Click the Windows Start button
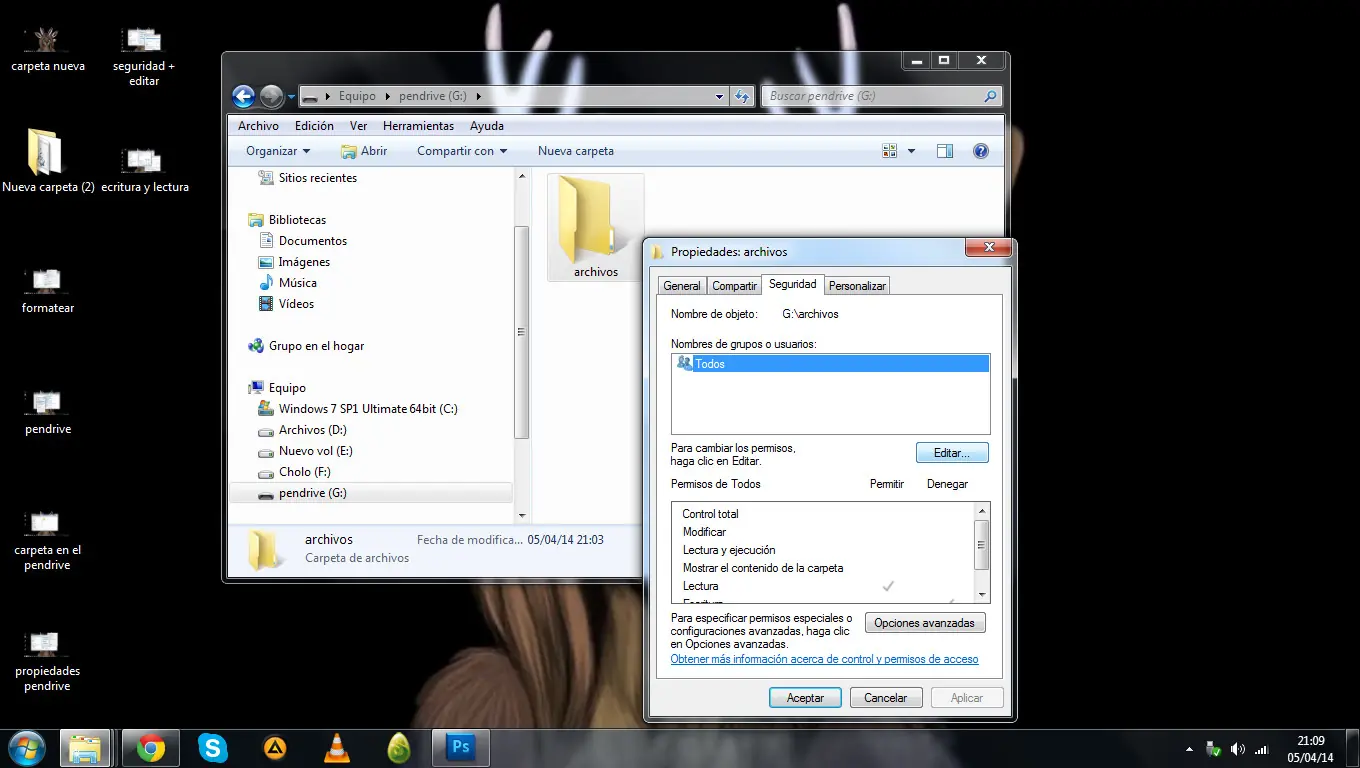The height and width of the screenshot is (768, 1360). coord(26,748)
